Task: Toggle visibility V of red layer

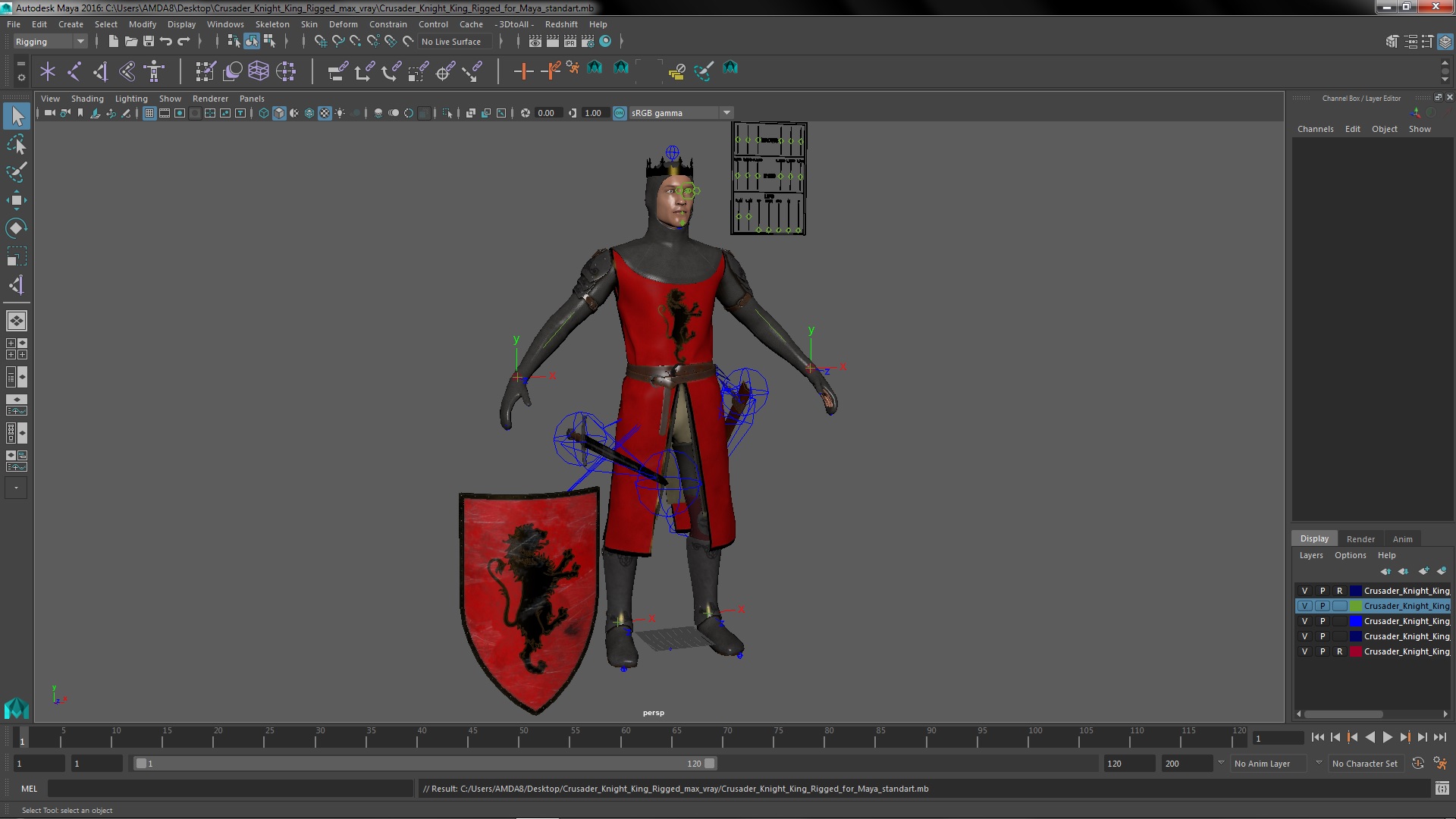Action: point(1304,651)
